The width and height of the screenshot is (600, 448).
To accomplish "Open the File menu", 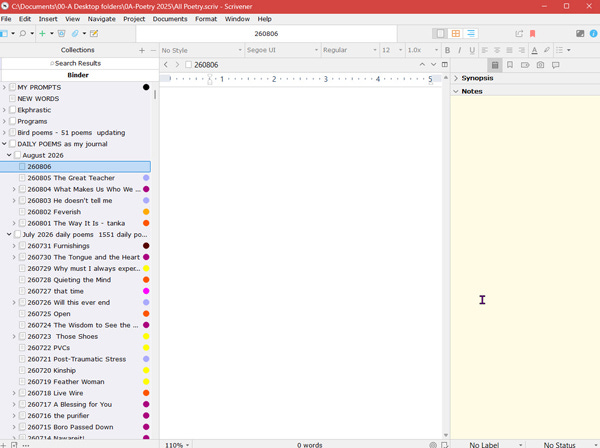I will (x=6, y=19).
